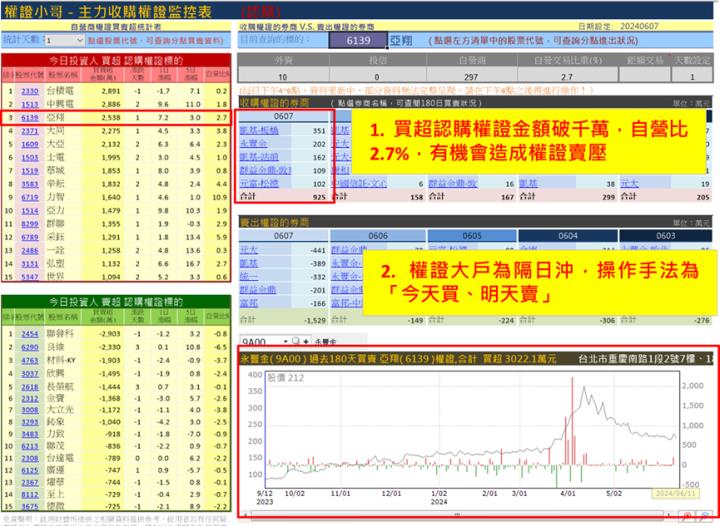
Task: Open stock code 1514 亞力 link
Action: [x=30, y=211]
